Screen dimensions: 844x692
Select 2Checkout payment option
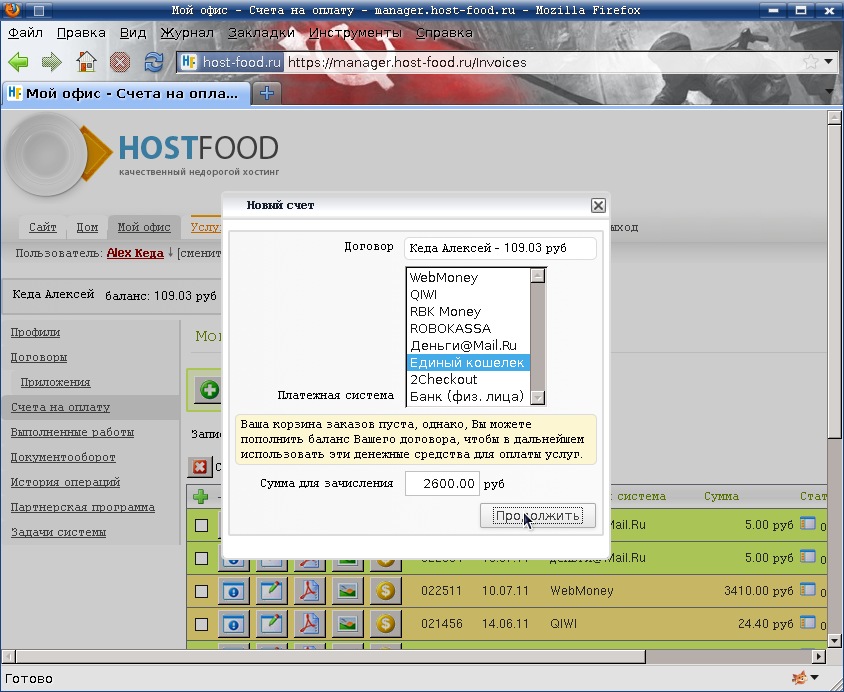click(x=468, y=379)
